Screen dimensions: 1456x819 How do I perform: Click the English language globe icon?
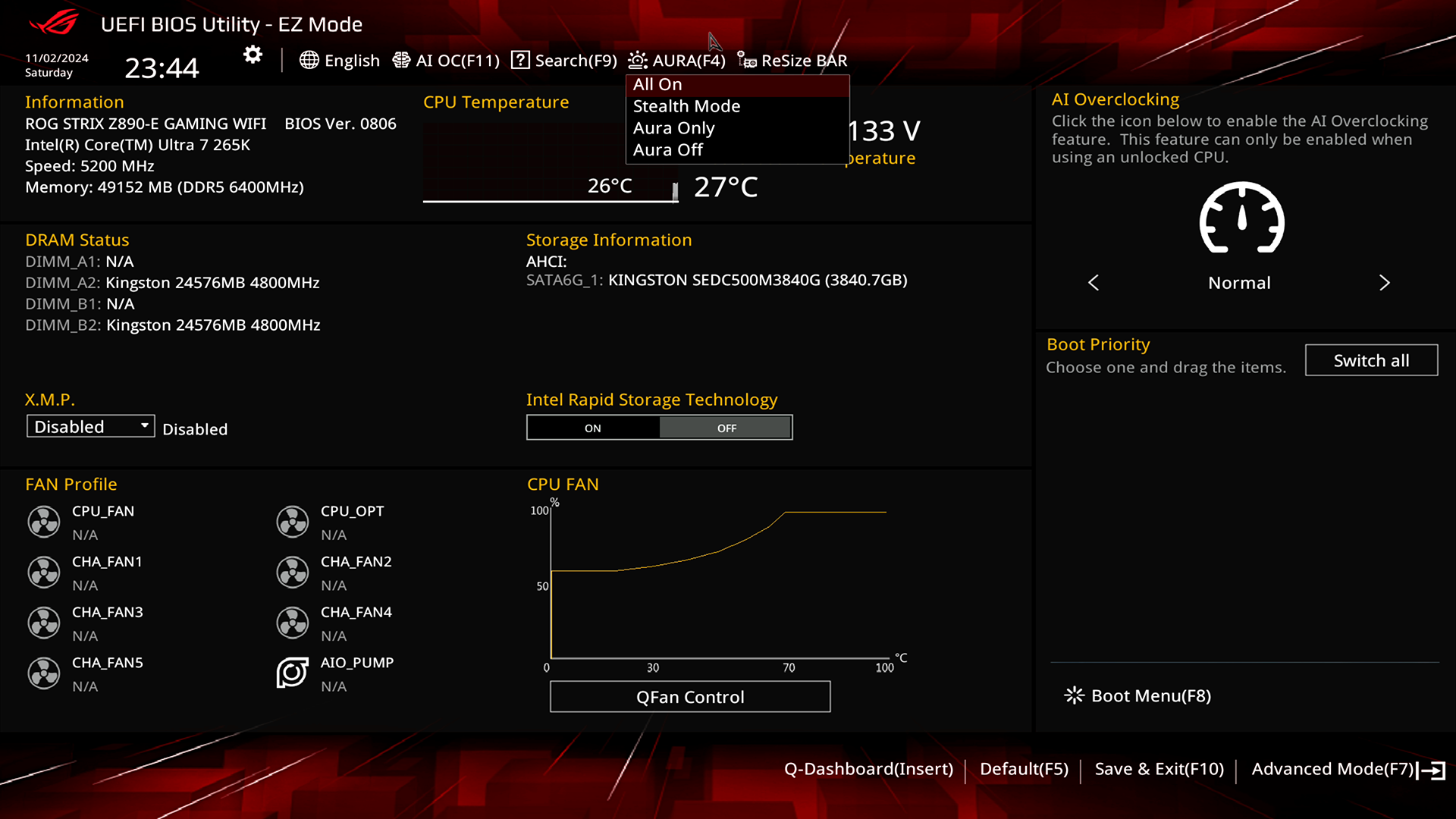[x=309, y=61]
